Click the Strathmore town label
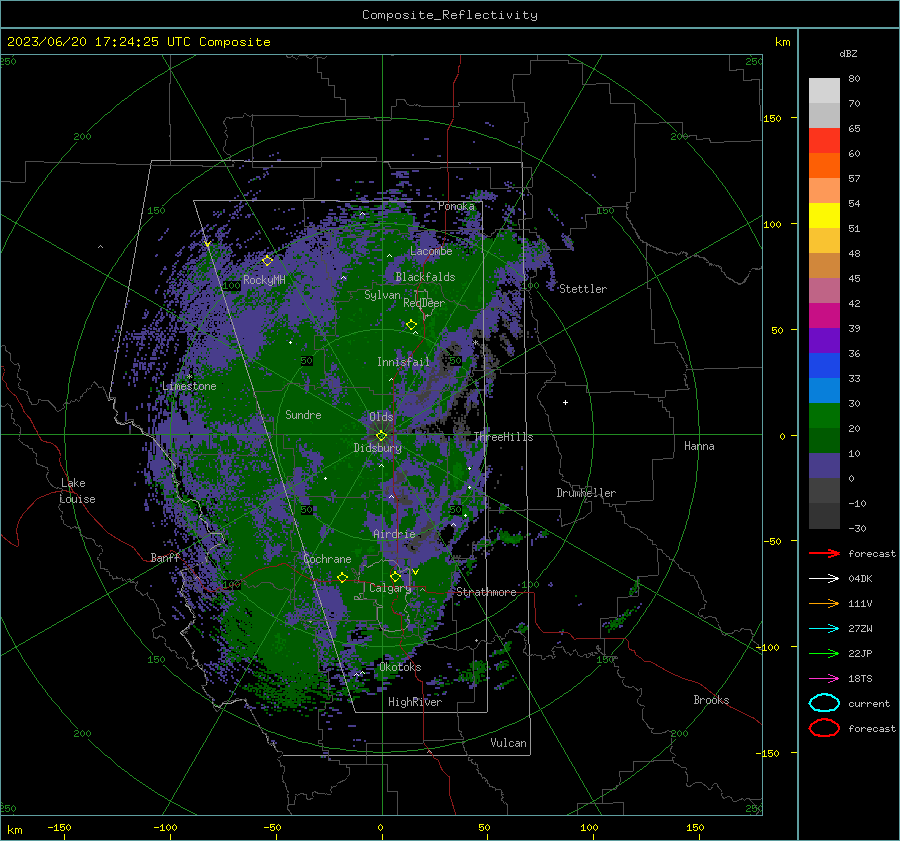The height and width of the screenshot is (841, 900). pos(486,592)
